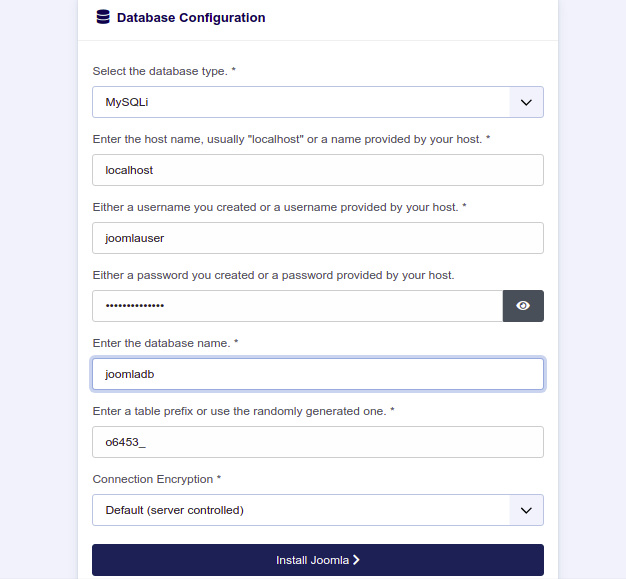
Task: Click the 'Enter the database name' label
Action: (x=165, y=343)
